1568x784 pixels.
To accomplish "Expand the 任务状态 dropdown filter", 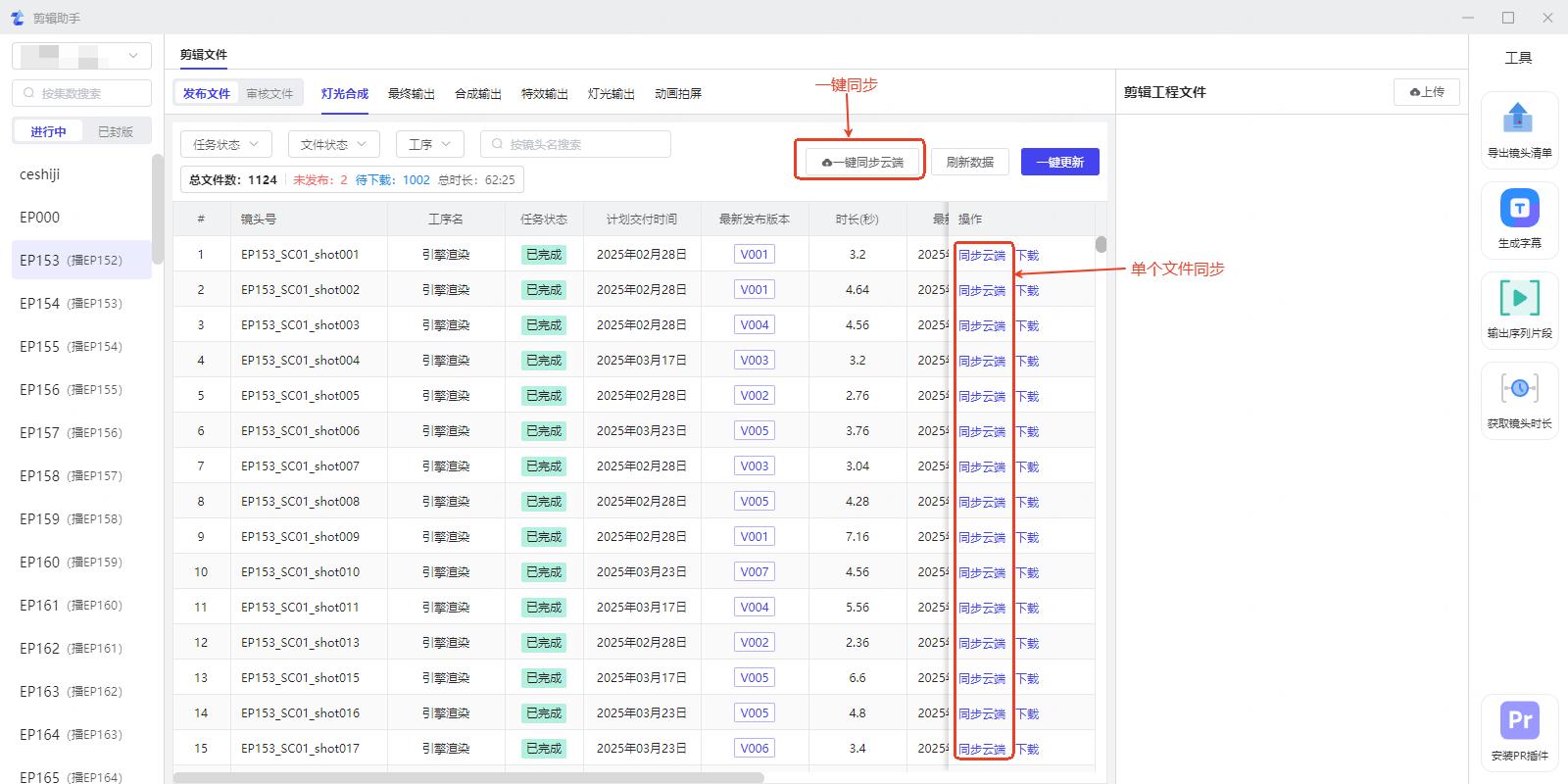I will point(226,144).
